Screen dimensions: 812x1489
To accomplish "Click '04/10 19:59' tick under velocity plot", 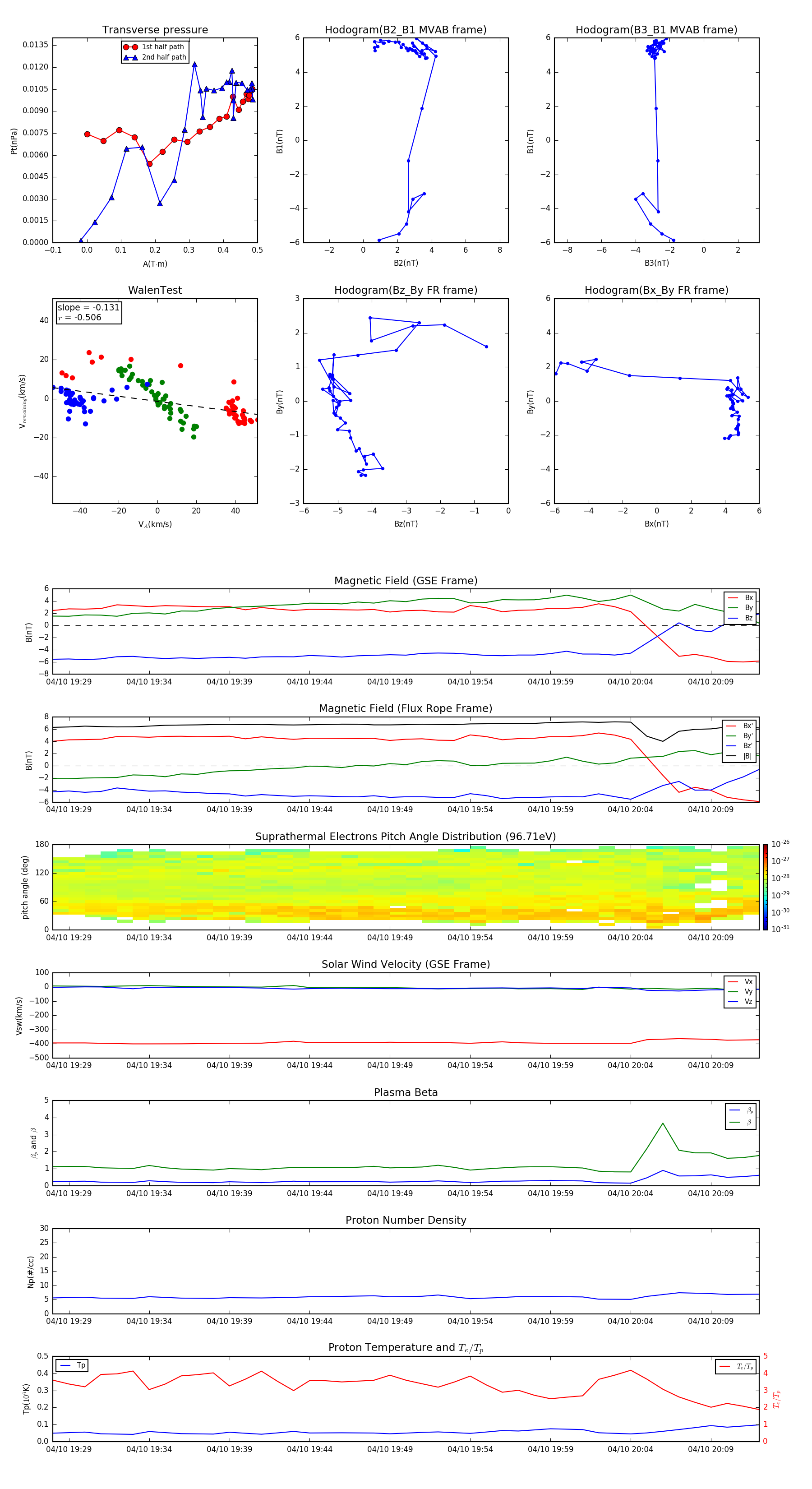I will [550, 1065].
